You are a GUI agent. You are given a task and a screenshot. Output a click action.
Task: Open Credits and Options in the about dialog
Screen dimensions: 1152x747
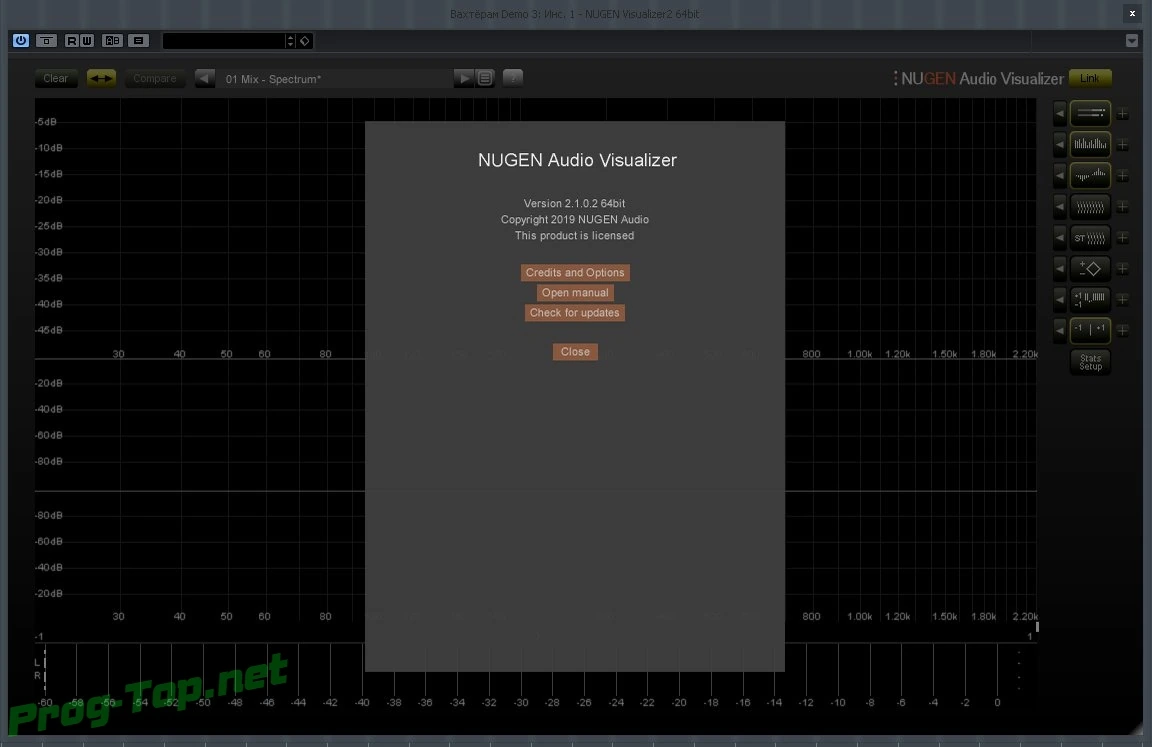tap(575, 273)
